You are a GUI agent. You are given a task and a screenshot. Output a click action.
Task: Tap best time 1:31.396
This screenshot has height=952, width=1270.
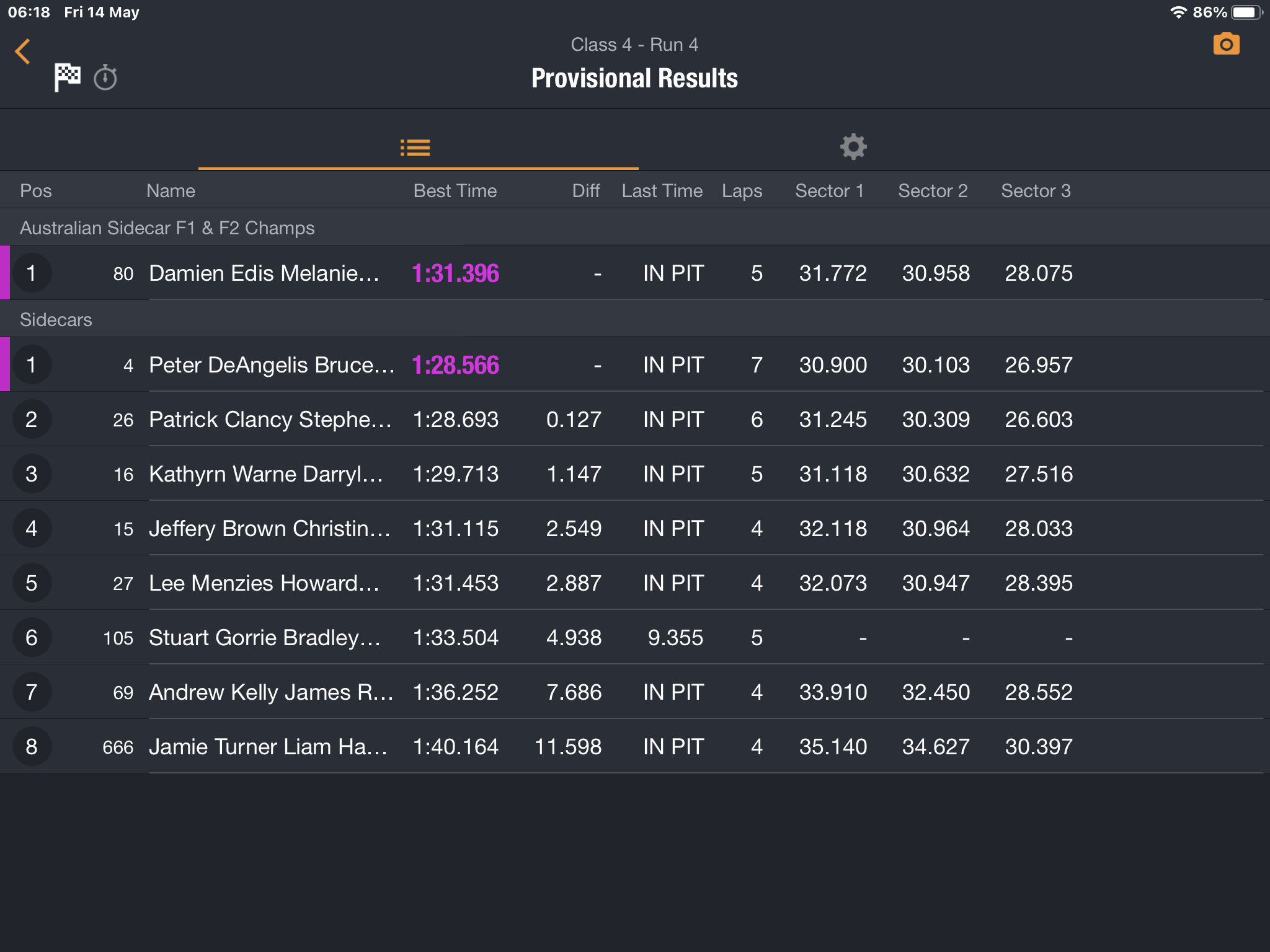point(456,273)
